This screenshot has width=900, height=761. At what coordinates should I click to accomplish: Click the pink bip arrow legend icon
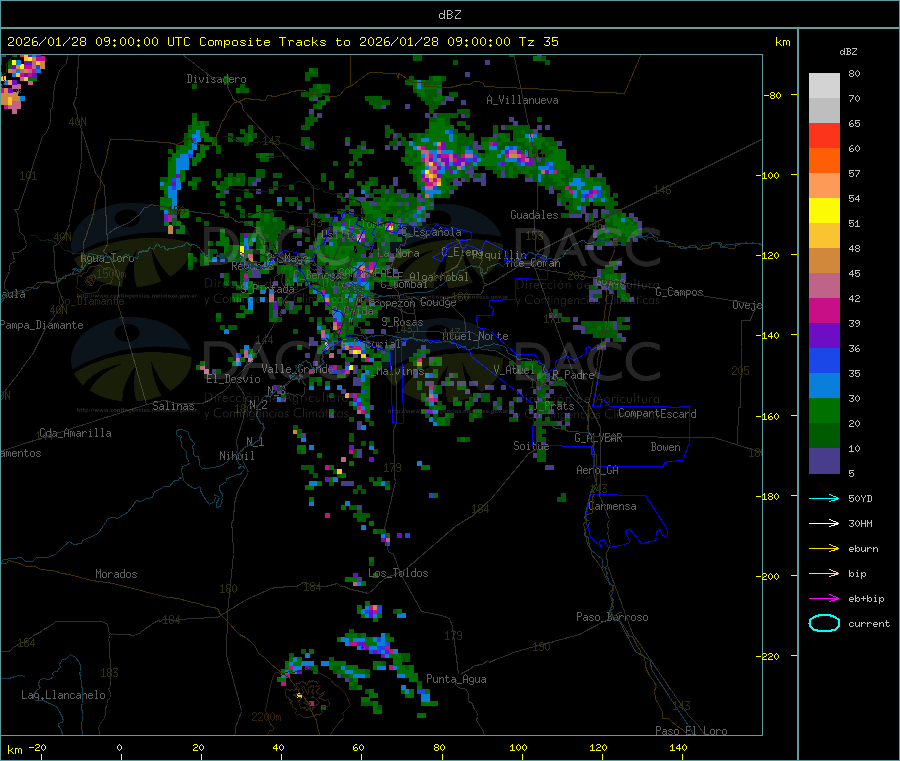point(824,573)
